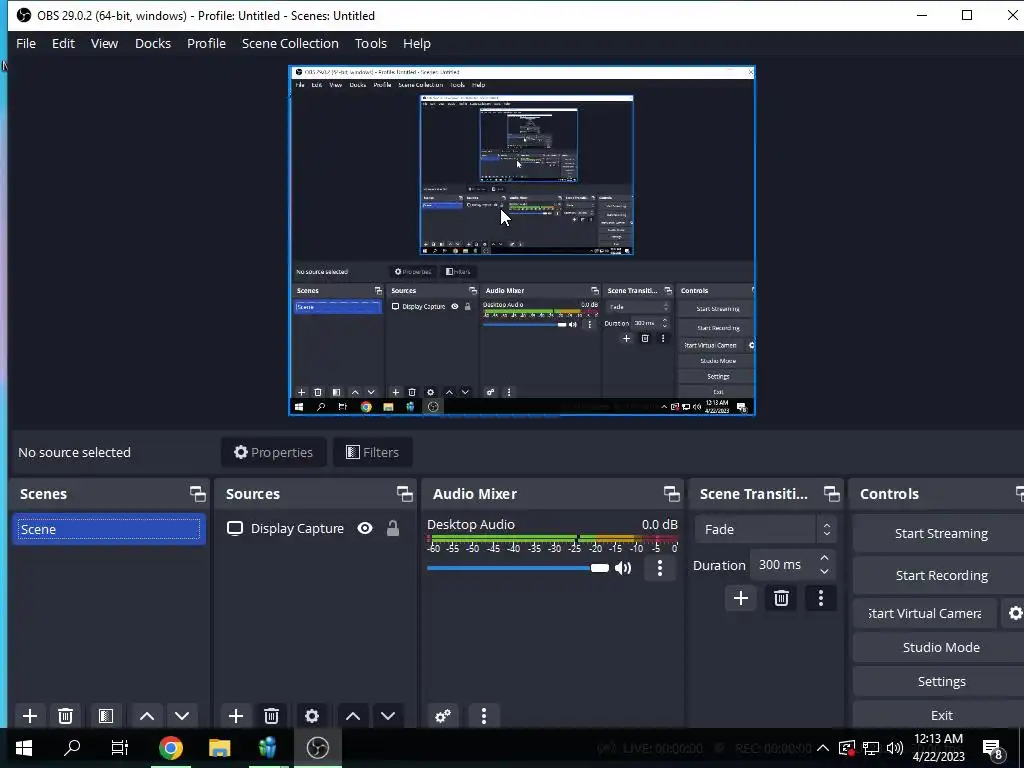Screen dimensions: 1024x768
Task: Open the Edit menu
Action: [x=63, y=43]
